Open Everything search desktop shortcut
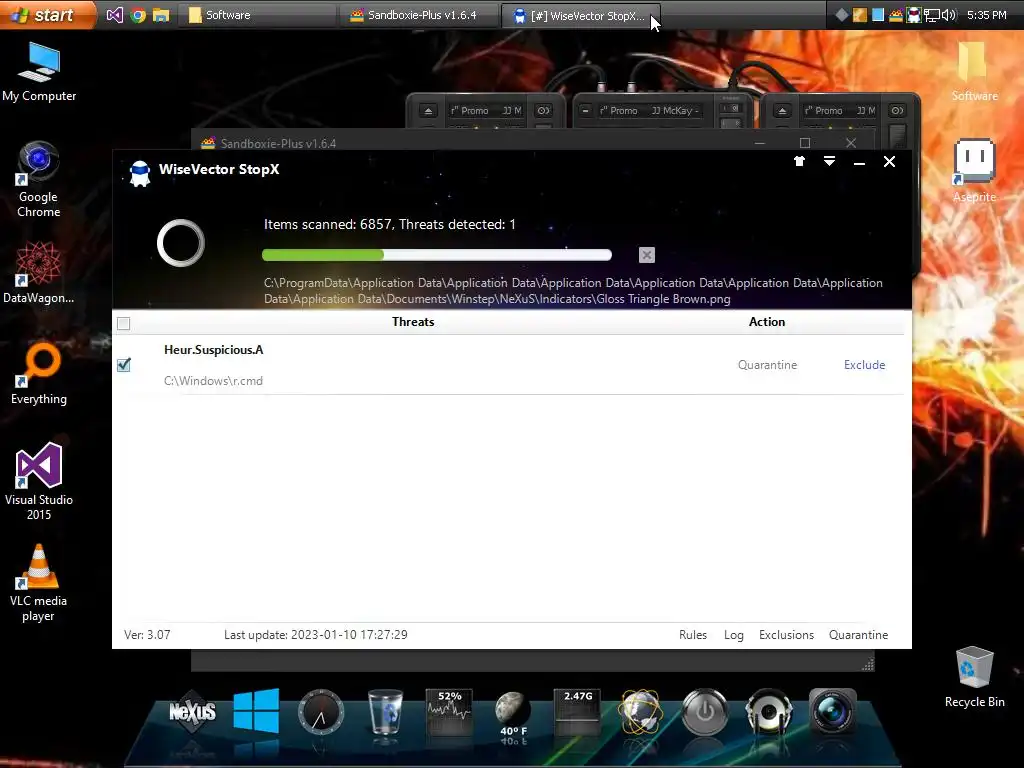Viewport: 1024px width, 768px height. [x=39, y=374]
